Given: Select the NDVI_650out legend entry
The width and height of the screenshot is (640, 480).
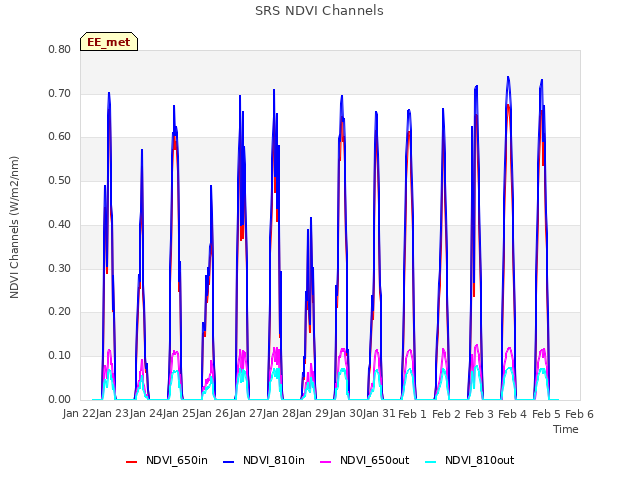Looking at the screenshot, I should [x=364, y=460].
